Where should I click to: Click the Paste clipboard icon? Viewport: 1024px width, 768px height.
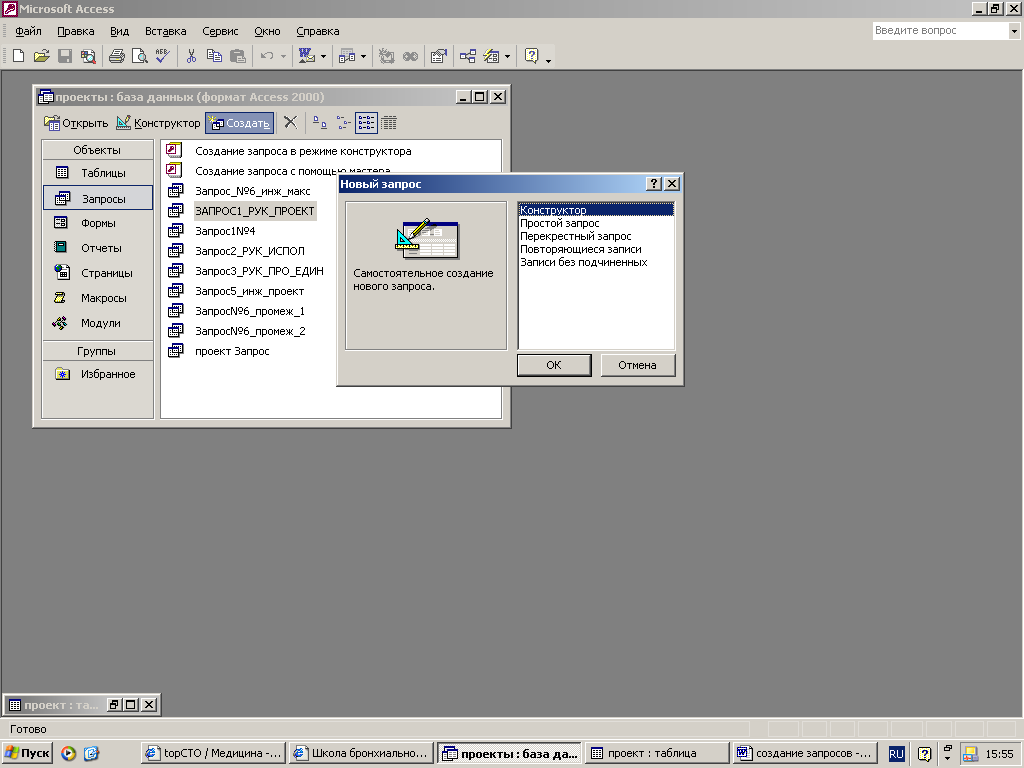tap(238, 56)
